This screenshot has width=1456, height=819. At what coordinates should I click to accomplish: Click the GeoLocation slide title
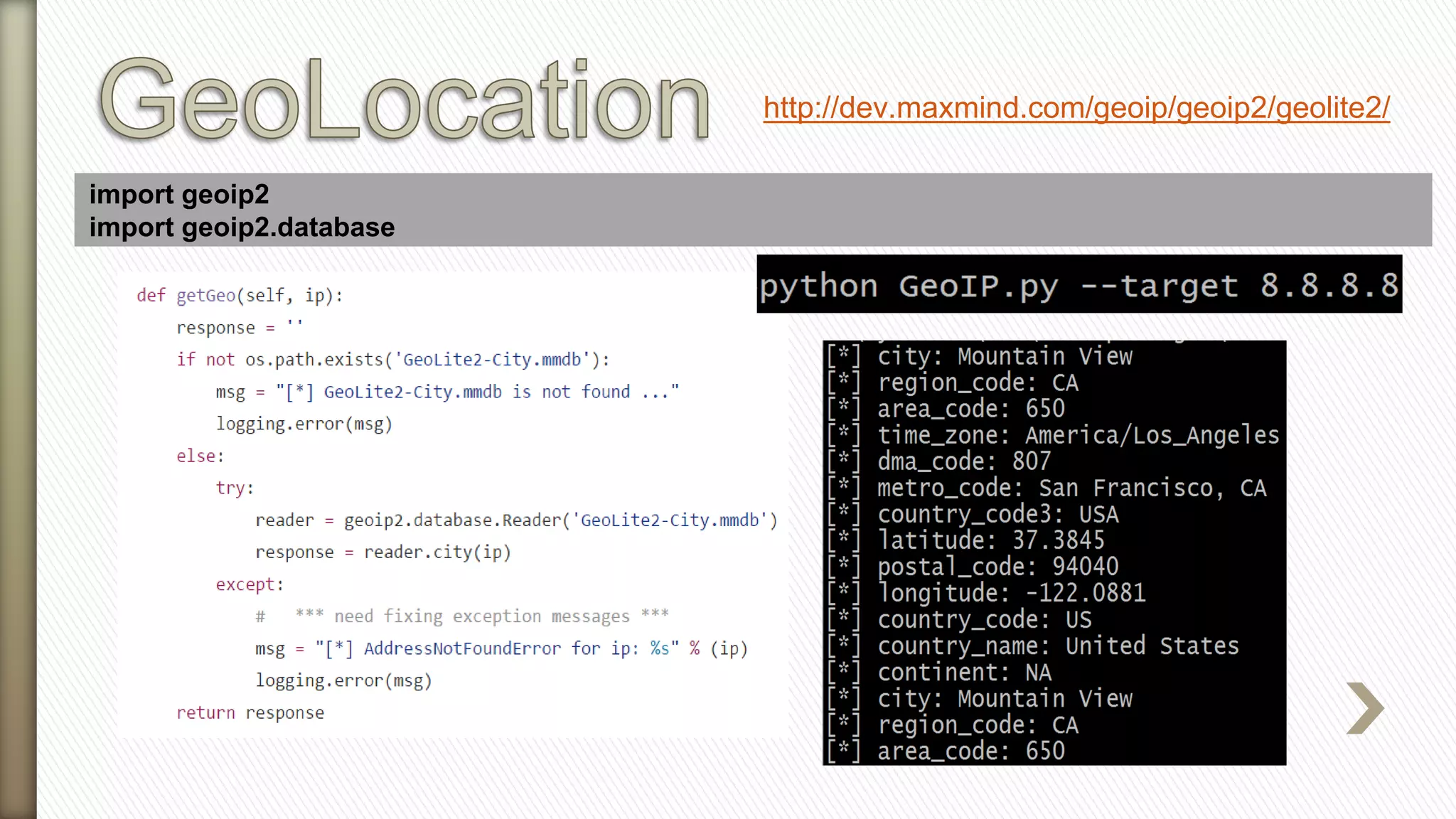tap(404, 100)
